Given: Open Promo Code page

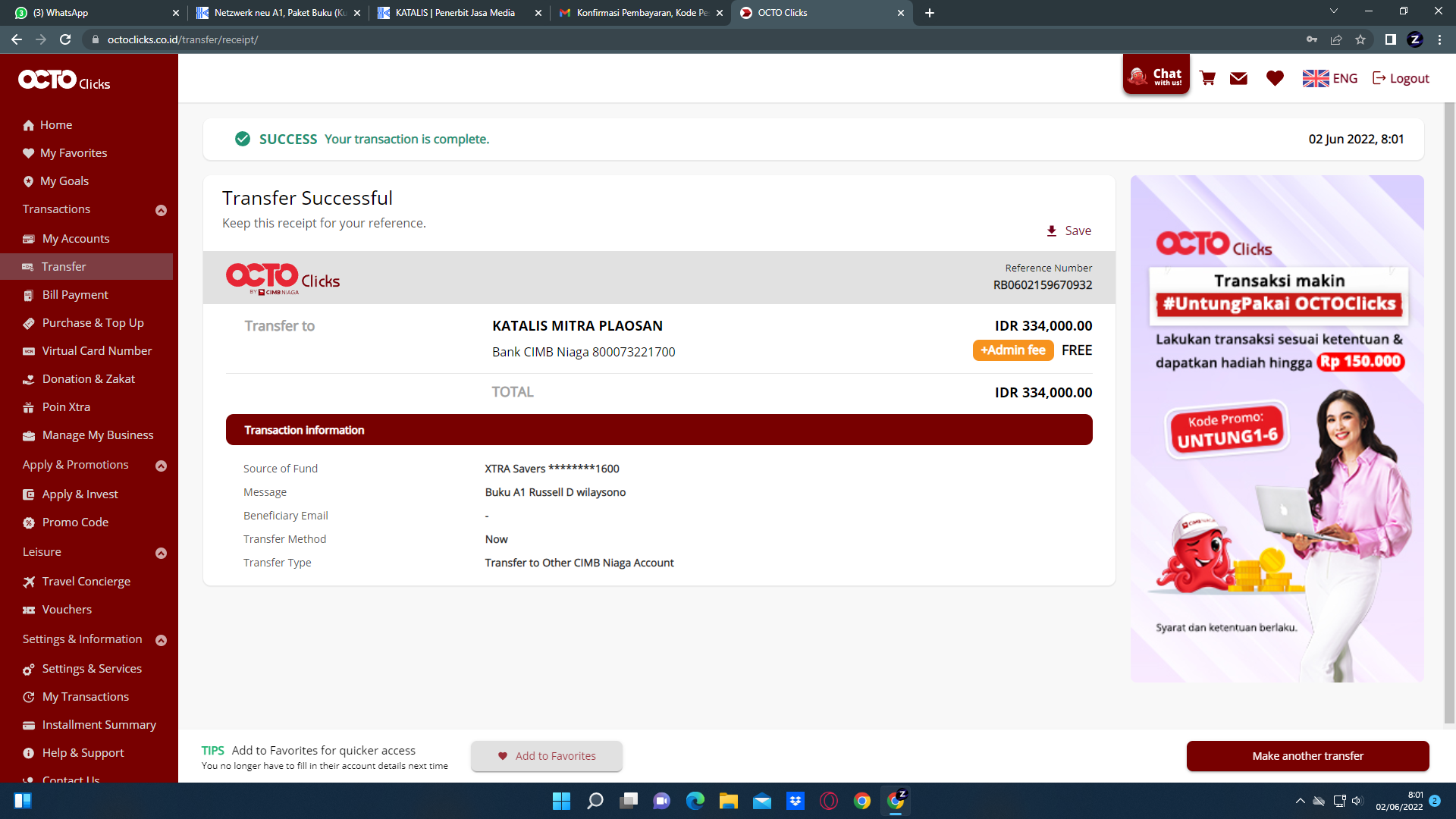Looking at the screenshot, I should tap(66, 522).
